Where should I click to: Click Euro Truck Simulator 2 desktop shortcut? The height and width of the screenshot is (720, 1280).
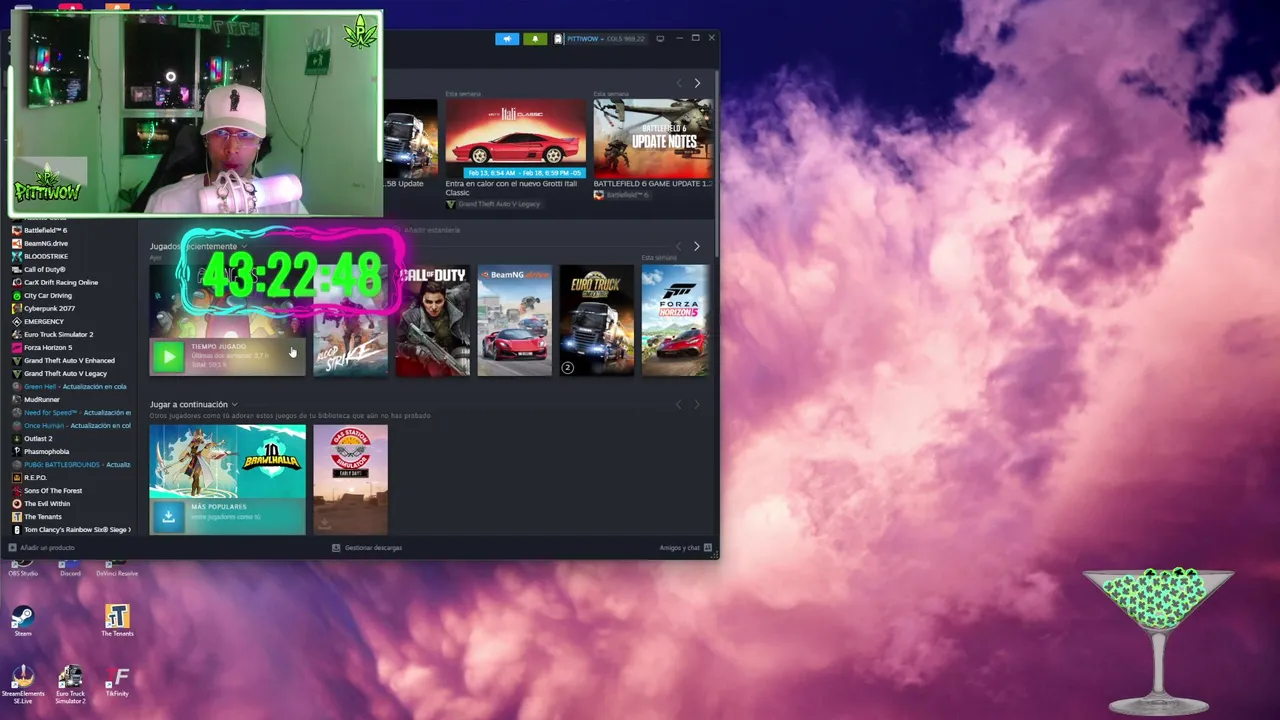pyautogui.click(x=70, y=685)
